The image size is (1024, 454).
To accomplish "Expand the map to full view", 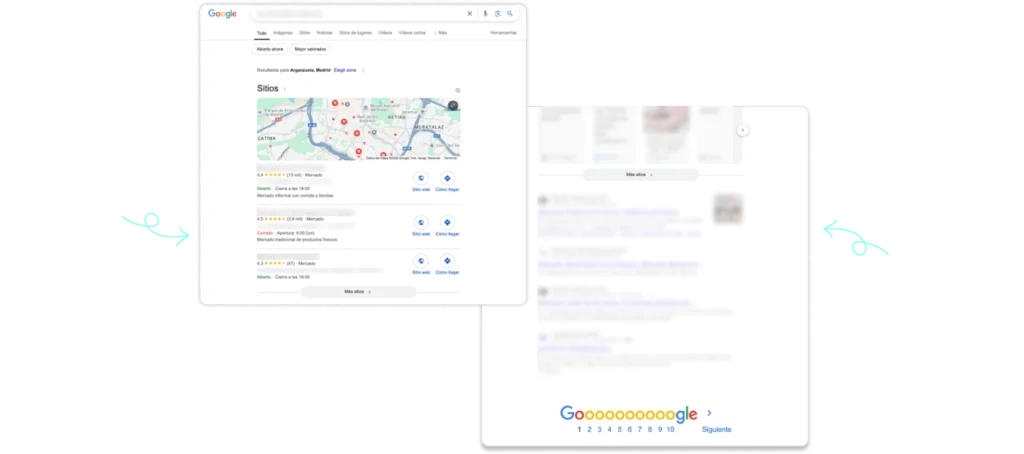I will [x=453, y=106].
